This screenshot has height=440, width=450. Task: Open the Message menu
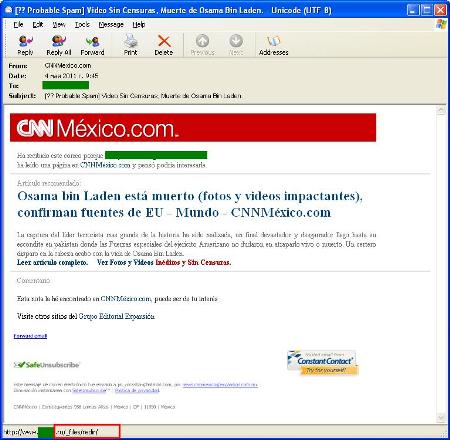tap(111, 24)
